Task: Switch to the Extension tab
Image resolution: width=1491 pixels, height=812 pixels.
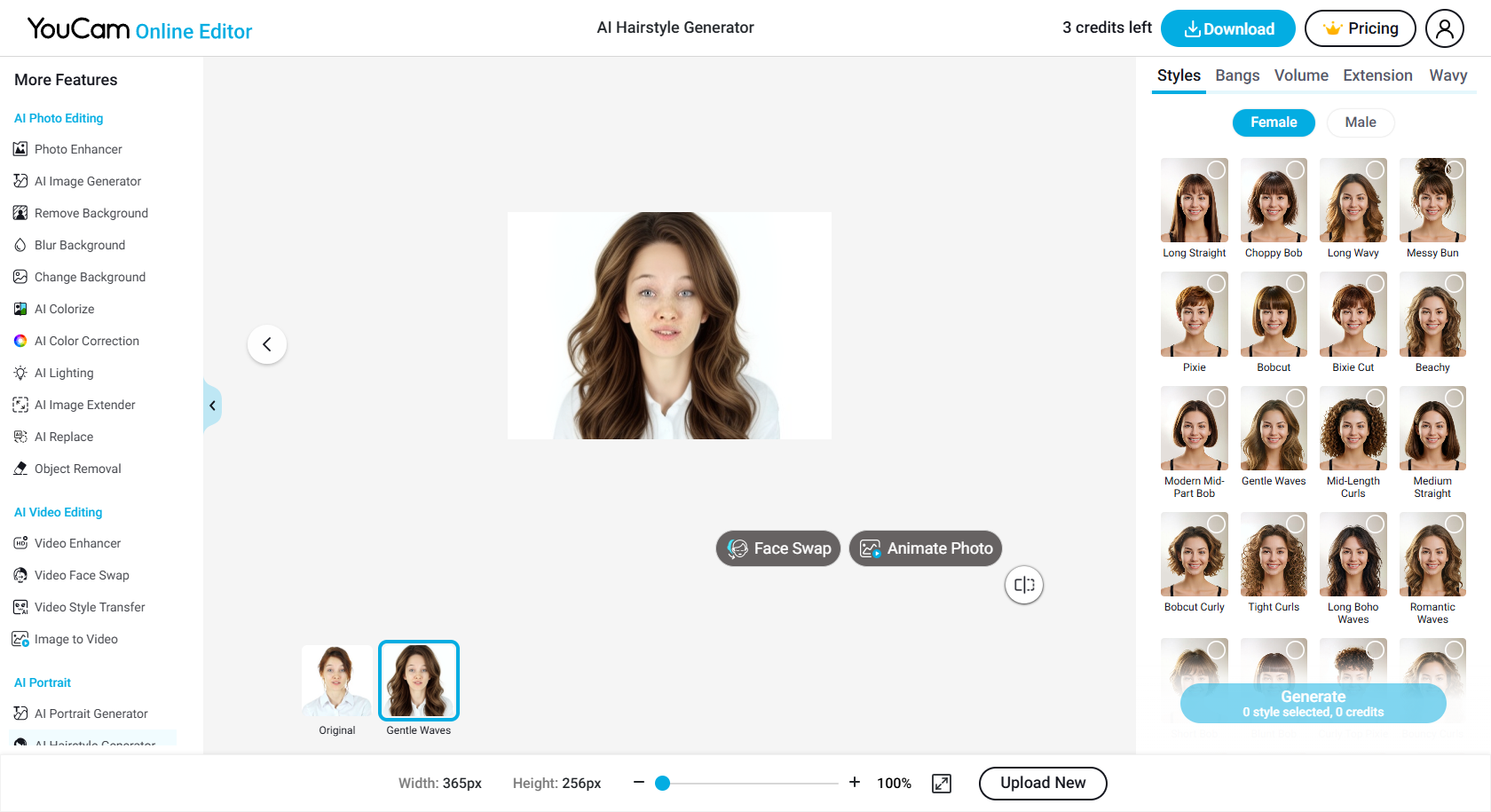Action: (x=1377, y=75)
